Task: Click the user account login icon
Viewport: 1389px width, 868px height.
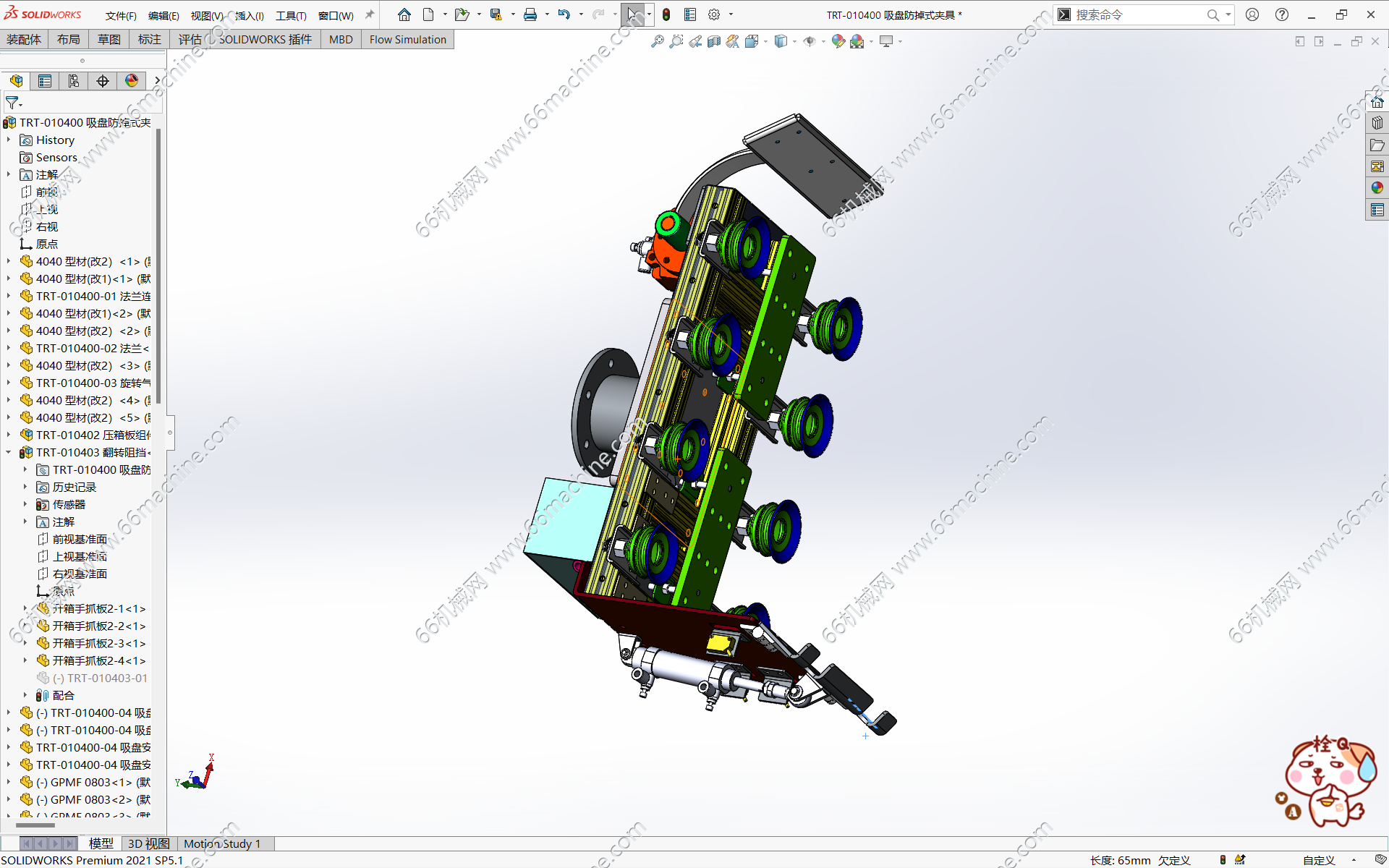Action: [1252, 14]
